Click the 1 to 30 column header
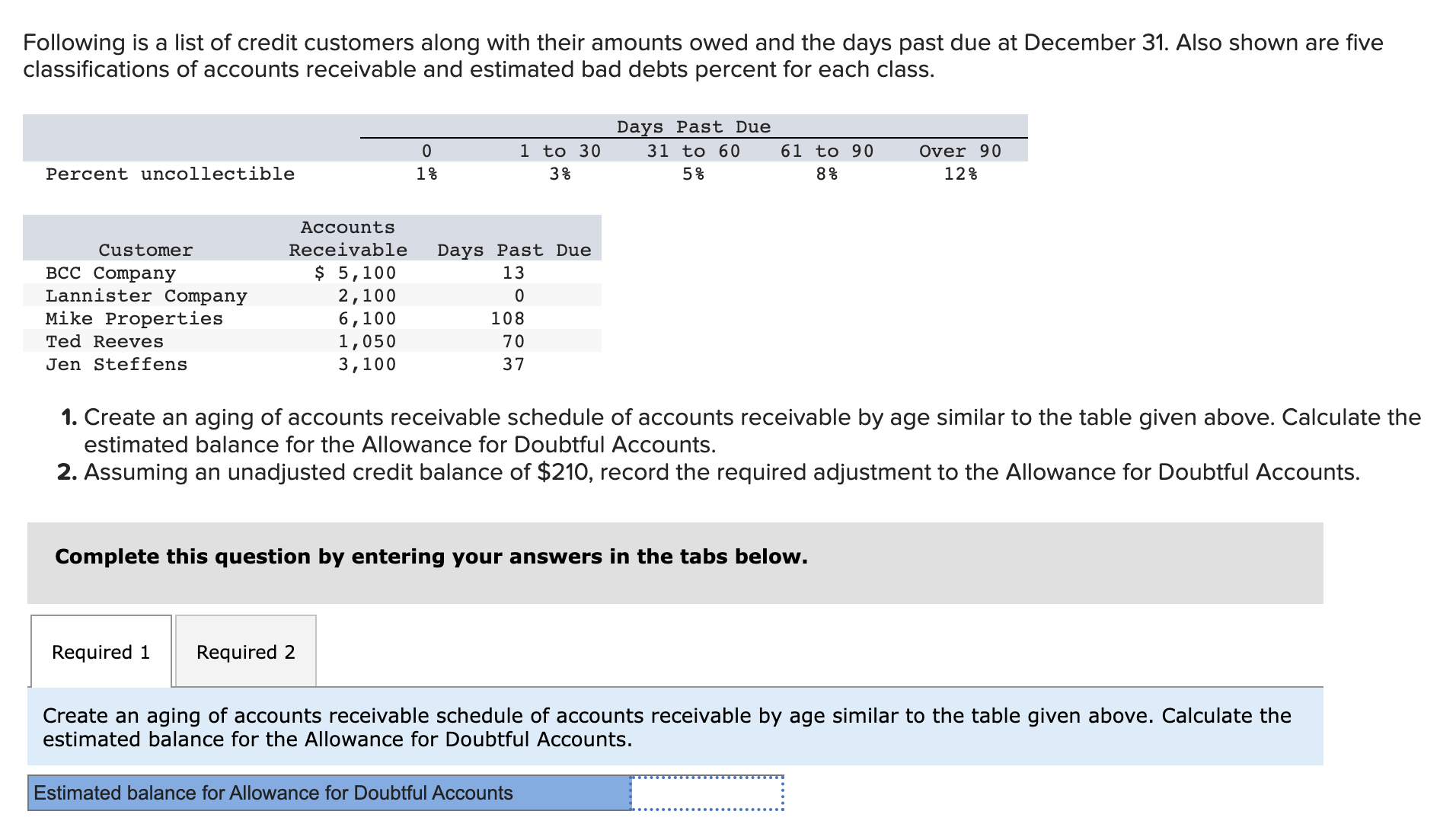Viewport: 1456px width, 824px height. (560, 151)
